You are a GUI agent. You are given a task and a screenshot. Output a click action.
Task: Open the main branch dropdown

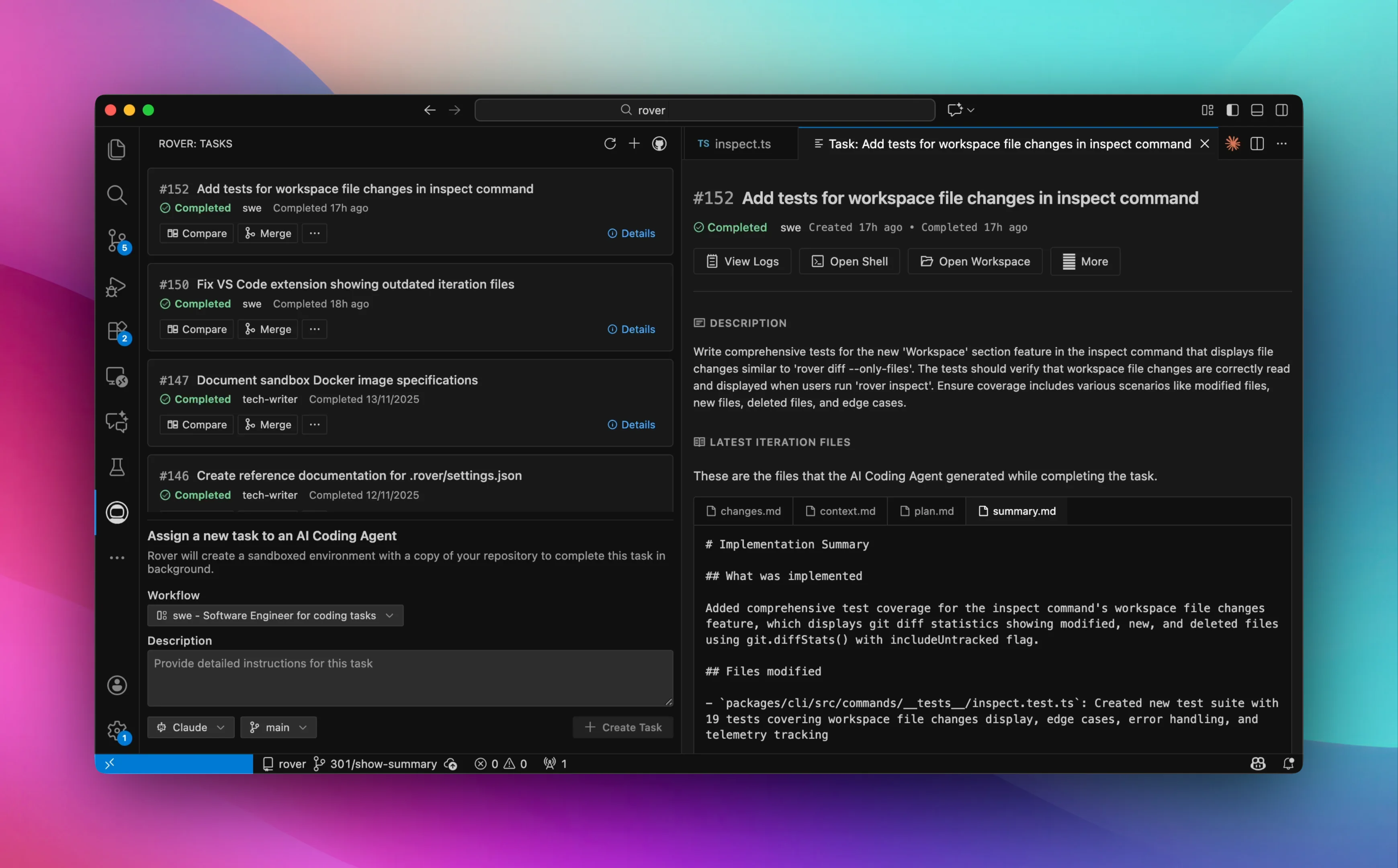click(278, 727)
